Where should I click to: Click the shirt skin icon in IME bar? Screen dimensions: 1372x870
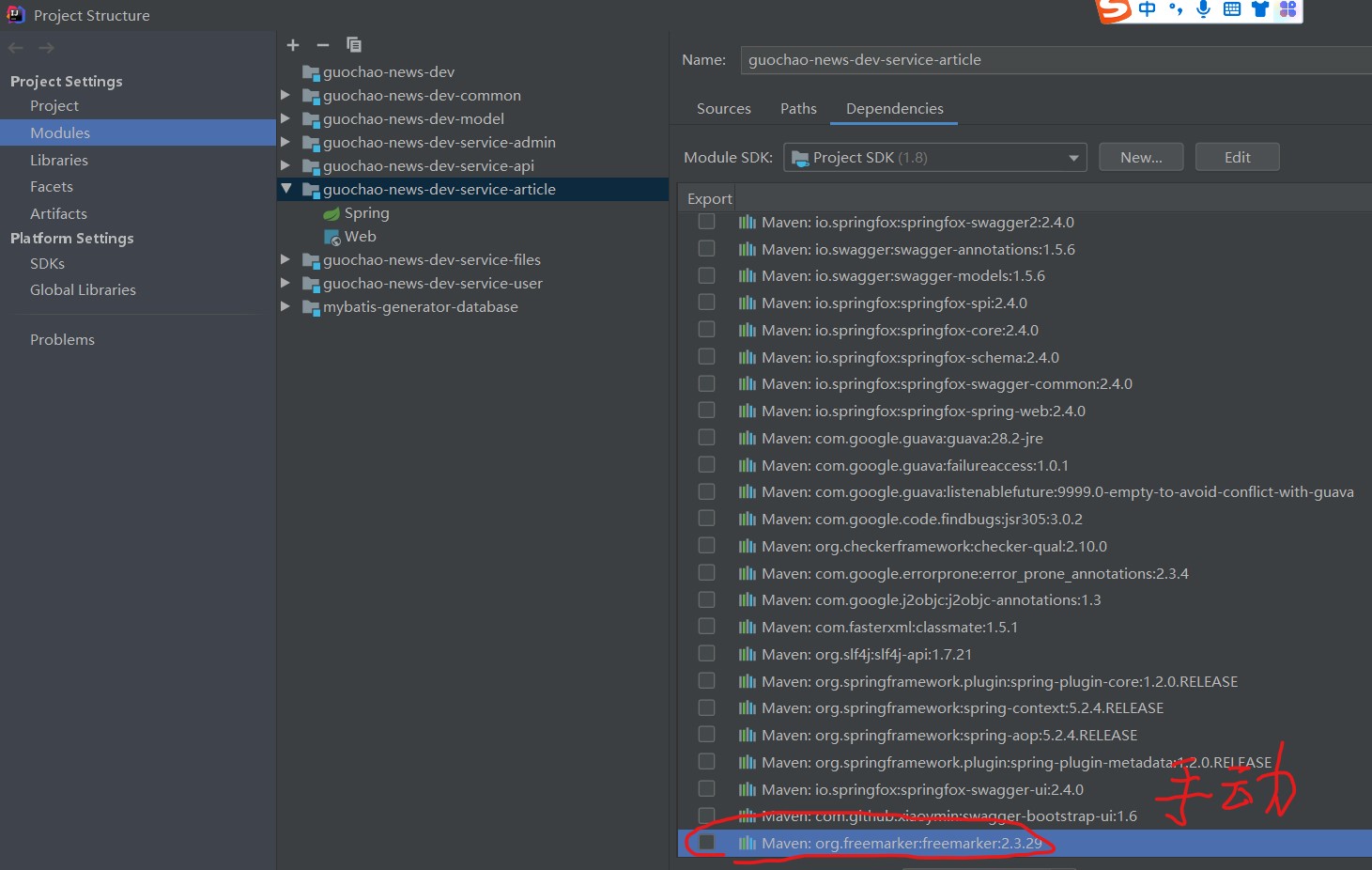point(1260,9)
